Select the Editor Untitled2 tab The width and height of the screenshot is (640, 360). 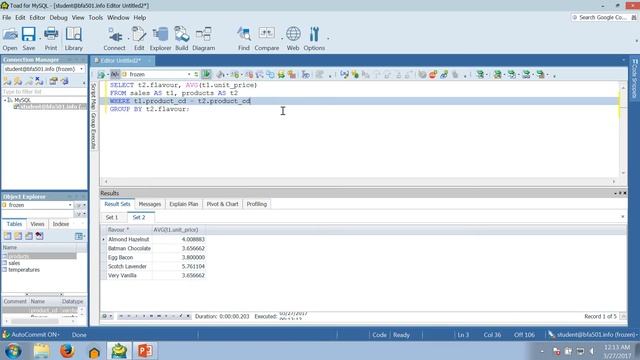point(121,60)
